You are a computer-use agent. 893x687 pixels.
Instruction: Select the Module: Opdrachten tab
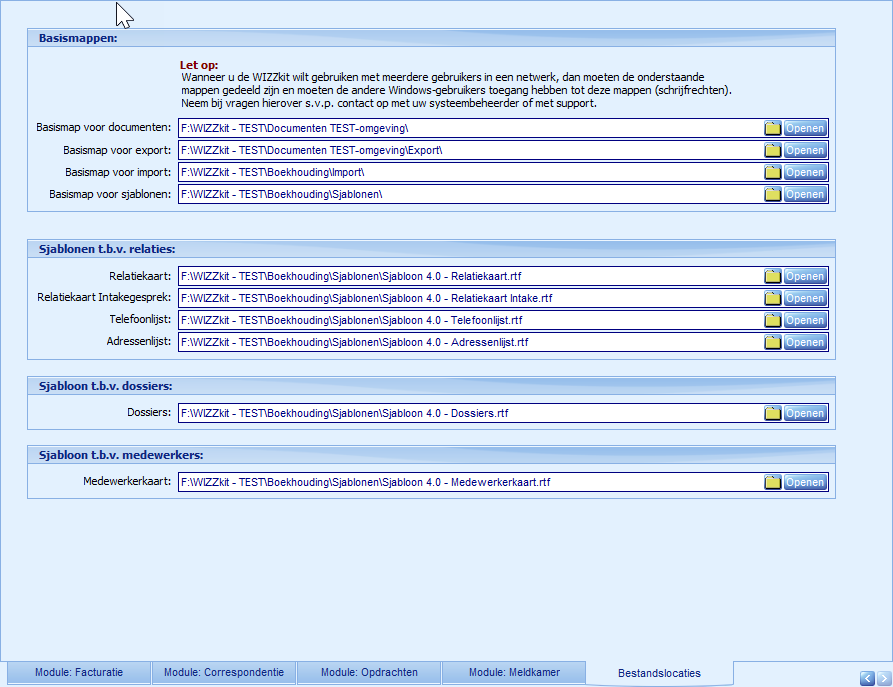369,673
